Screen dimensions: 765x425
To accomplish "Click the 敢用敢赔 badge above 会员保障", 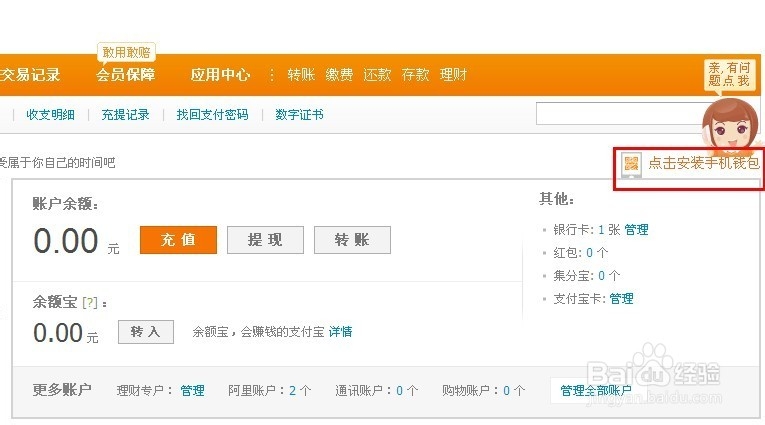I will coord(126,53).
